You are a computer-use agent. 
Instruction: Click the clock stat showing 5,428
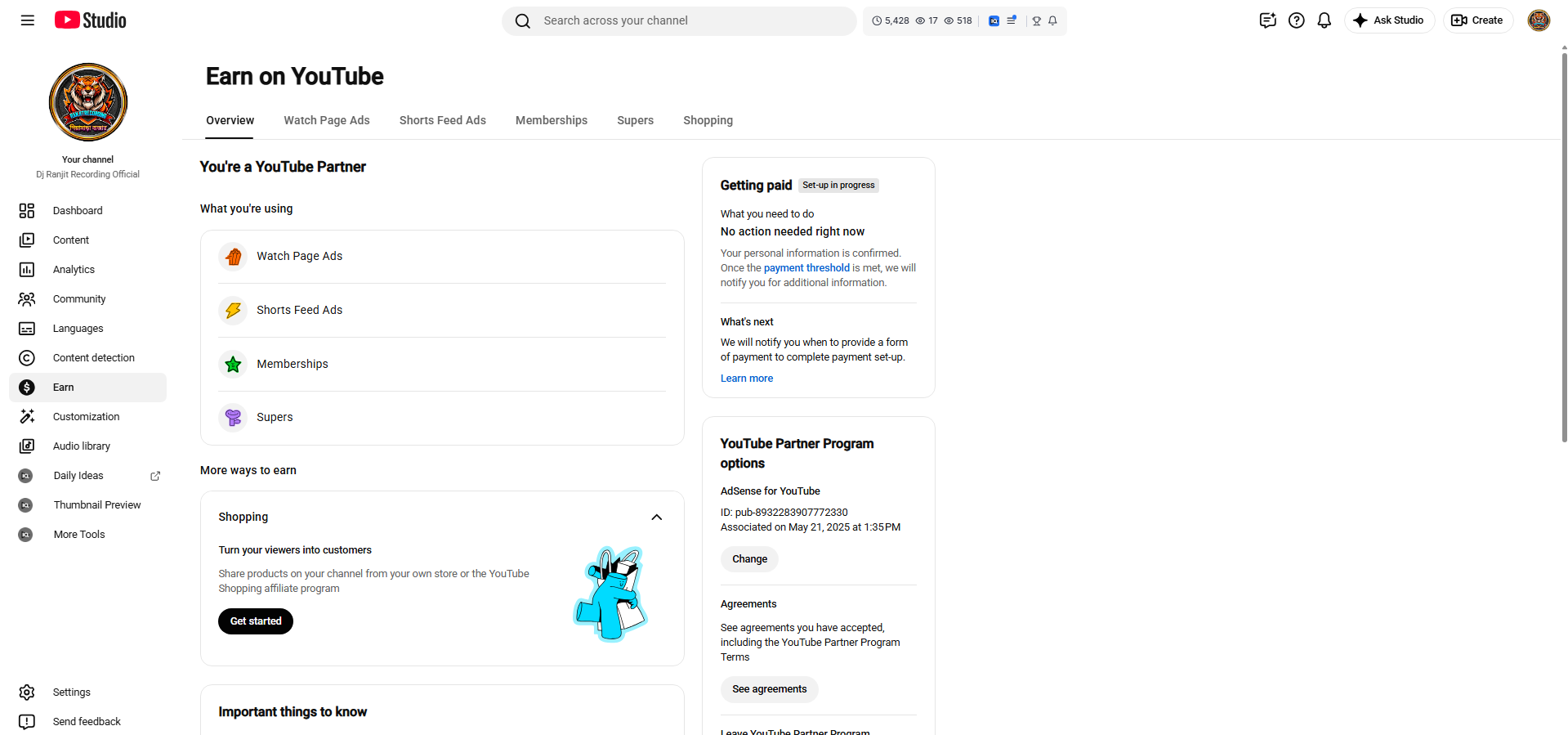[891, 21]
